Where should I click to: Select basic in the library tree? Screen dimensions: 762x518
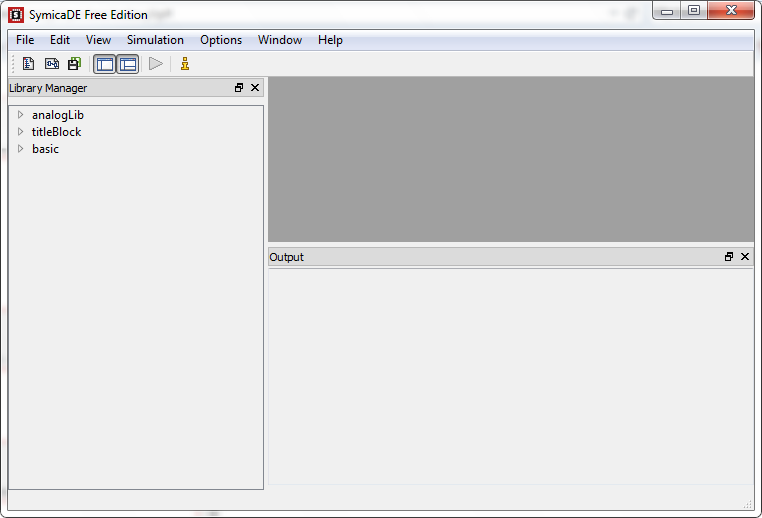tap(45, 149)
